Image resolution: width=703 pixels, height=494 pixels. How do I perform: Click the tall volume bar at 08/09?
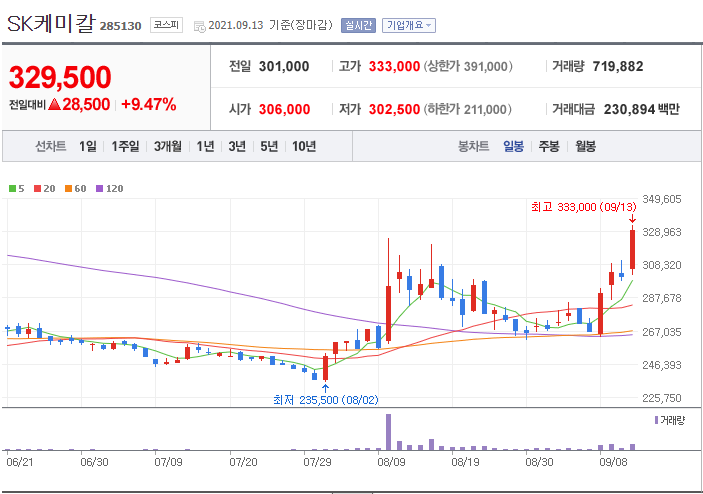pyautogui.click(x=388, y=432)
